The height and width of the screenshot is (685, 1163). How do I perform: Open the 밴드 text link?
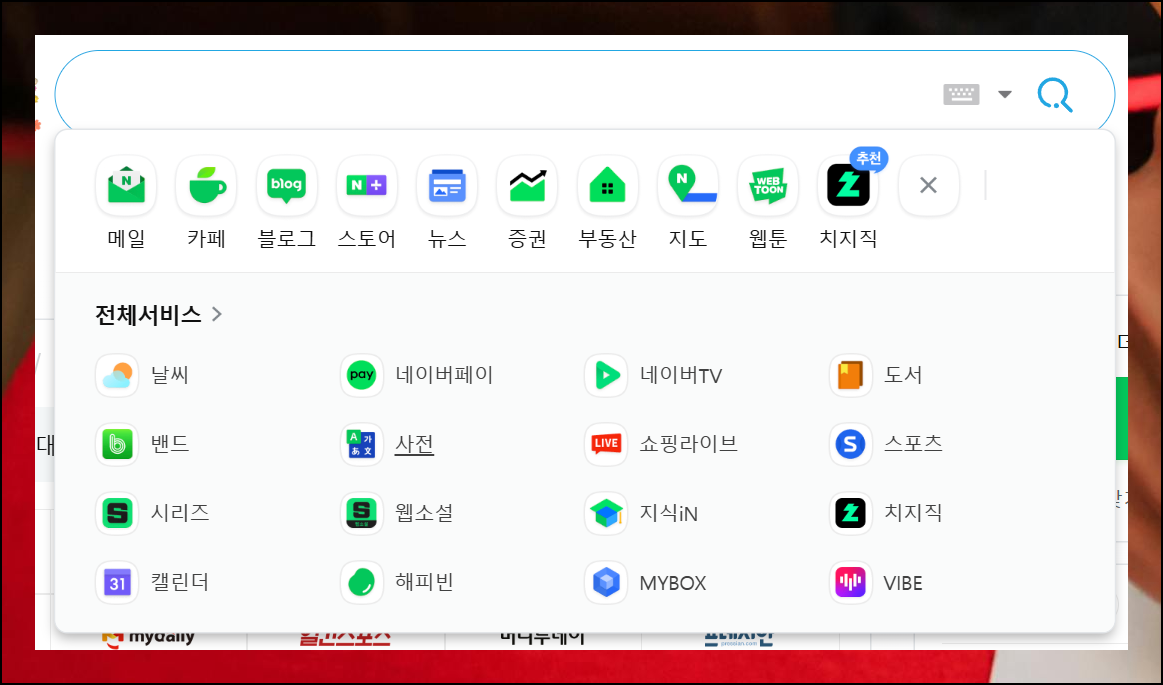[170, 444]
